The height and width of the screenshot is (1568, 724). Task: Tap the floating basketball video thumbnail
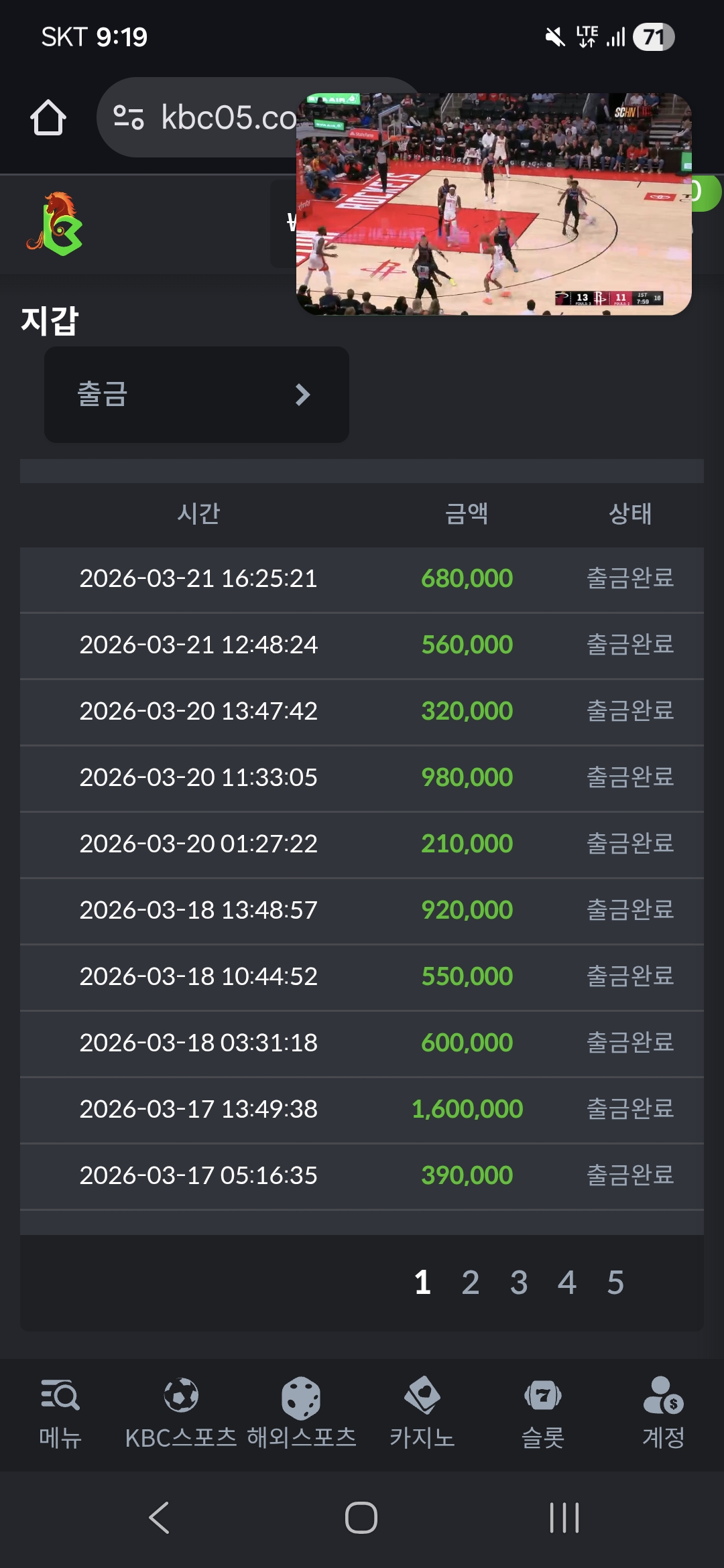tap(494, 204)
